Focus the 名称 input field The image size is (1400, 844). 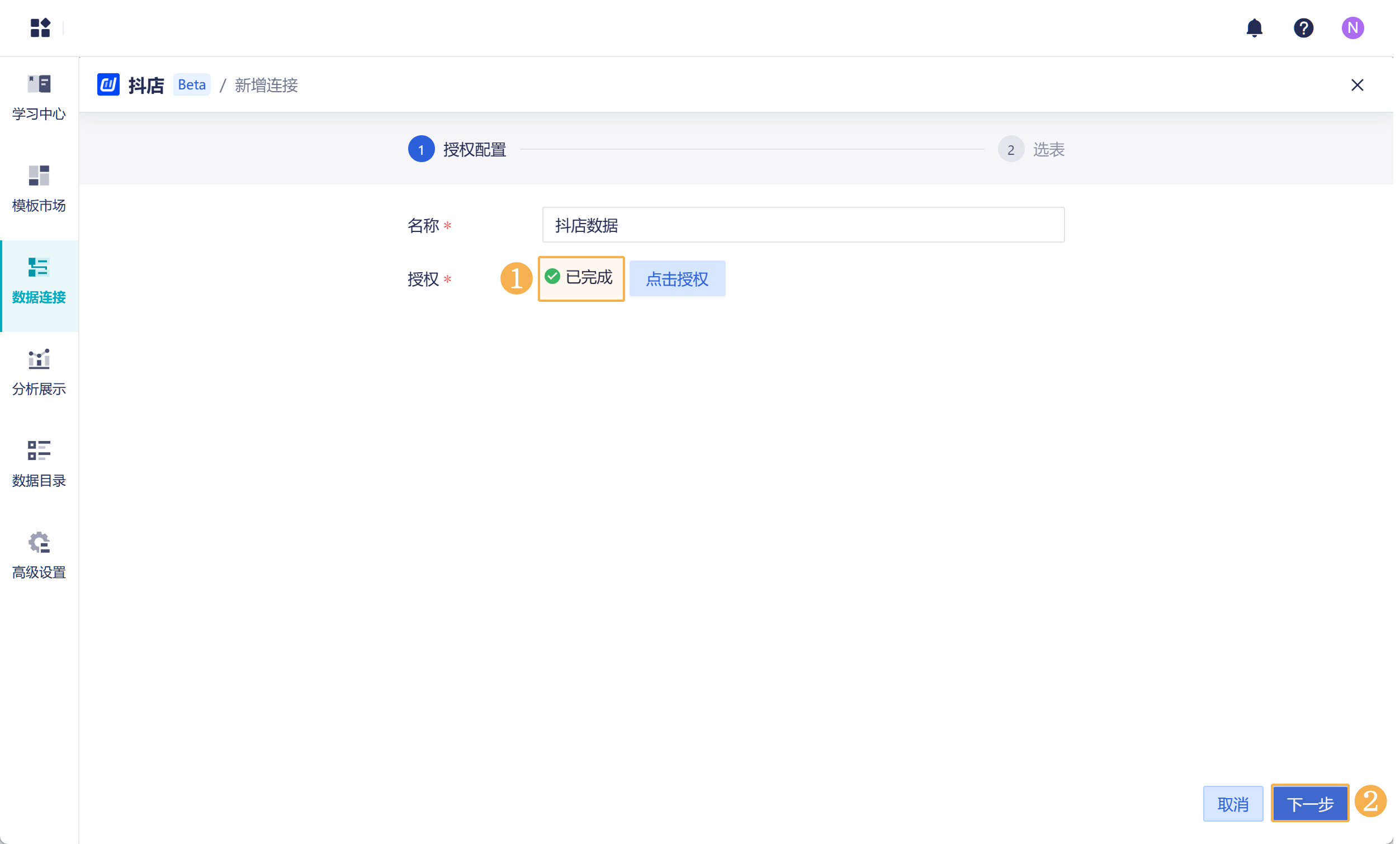pos(803,225)
